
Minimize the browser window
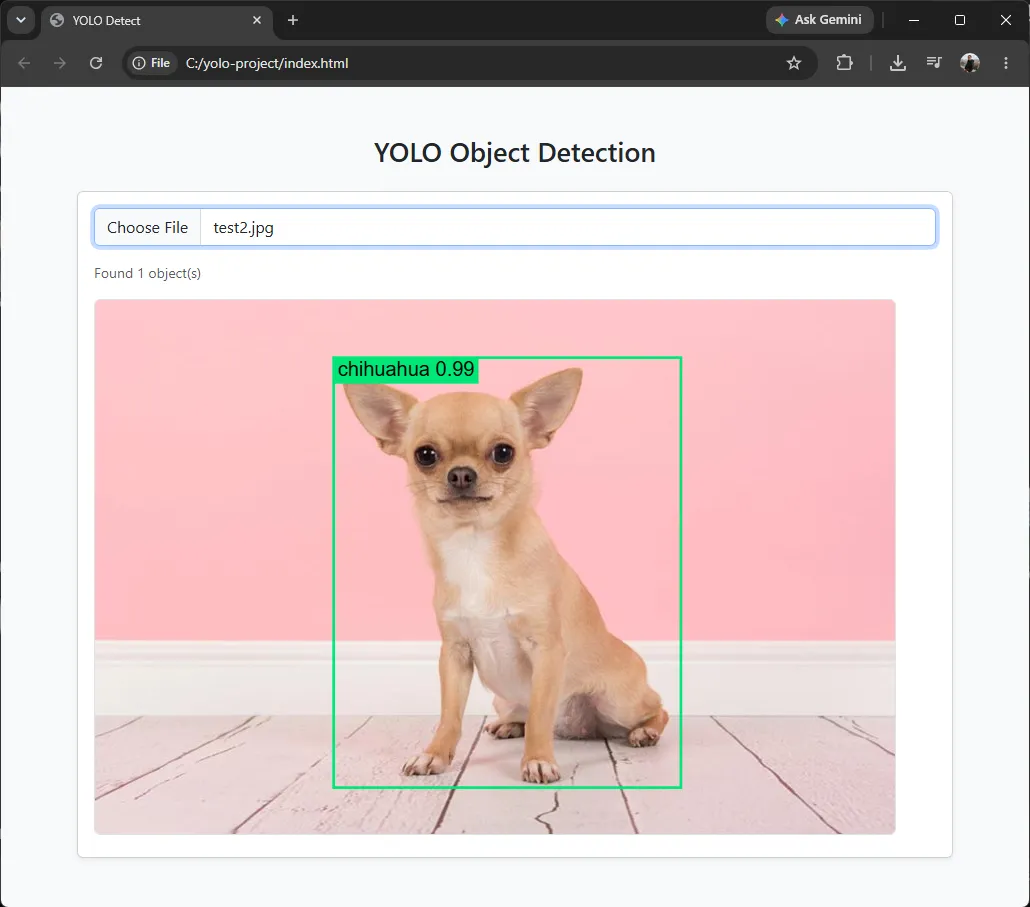(914, 20)
